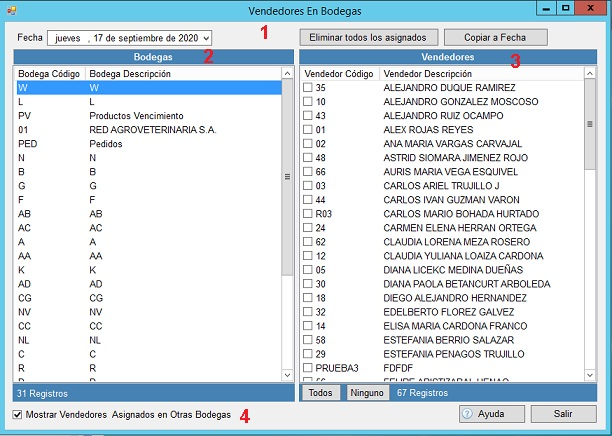Check vendor 43 ALEJANDRO RUIZ OCAMPO

(308, 116)
